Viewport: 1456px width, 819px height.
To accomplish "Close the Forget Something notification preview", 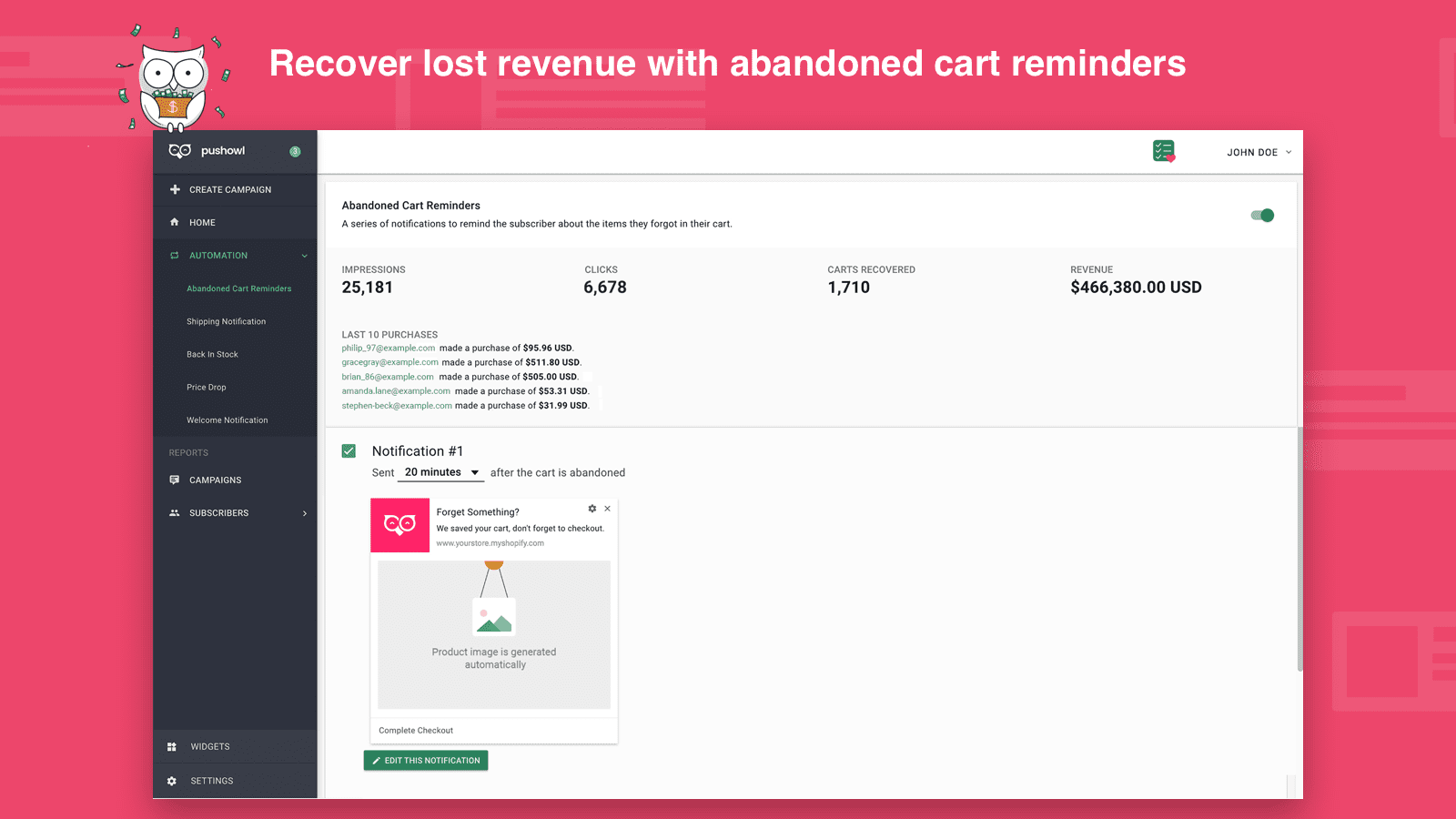I will (608, 509).
